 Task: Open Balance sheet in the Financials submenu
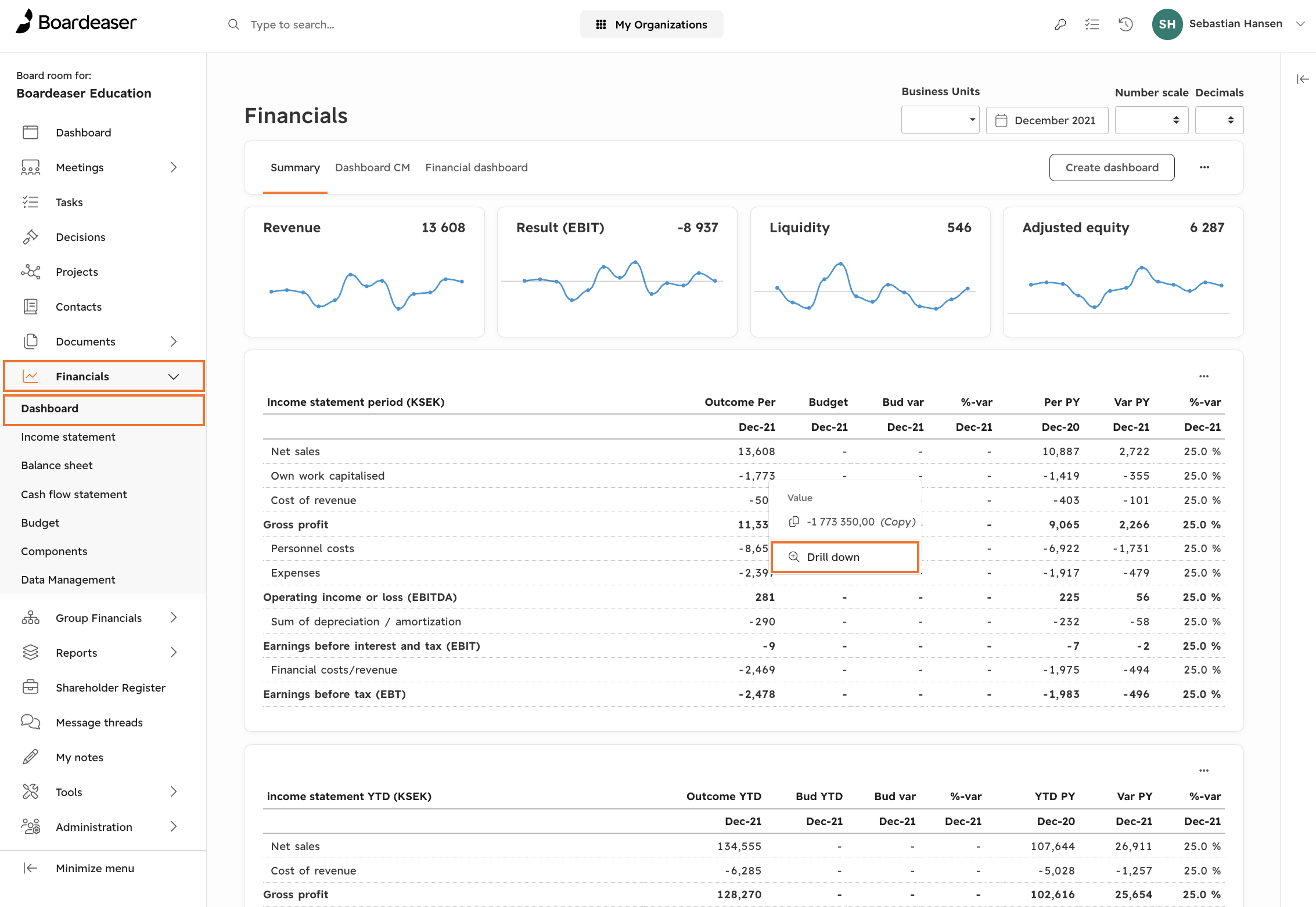(x=57, y=465)
